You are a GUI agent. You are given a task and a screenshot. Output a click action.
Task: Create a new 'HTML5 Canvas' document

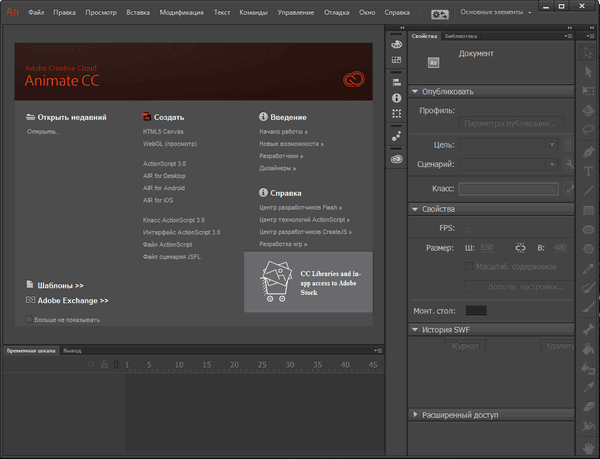click(x=163, y=132)
